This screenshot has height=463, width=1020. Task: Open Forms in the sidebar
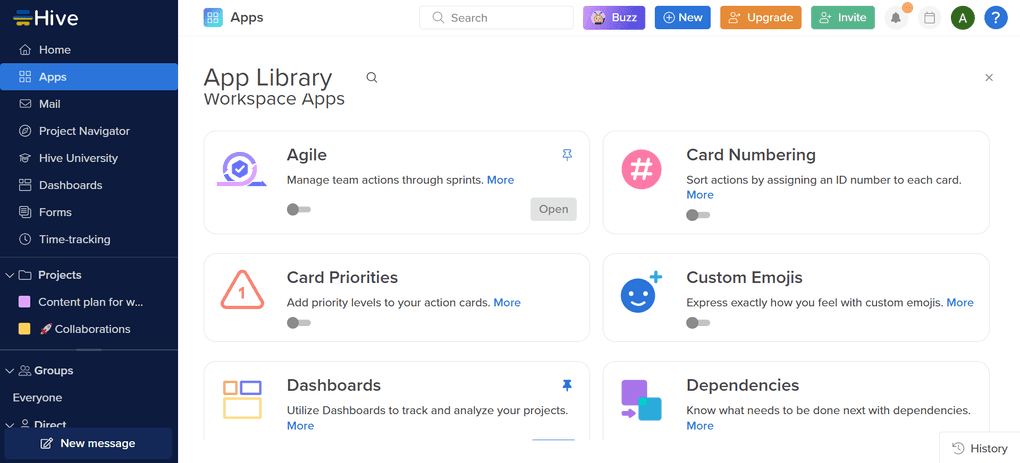(89, 212)
